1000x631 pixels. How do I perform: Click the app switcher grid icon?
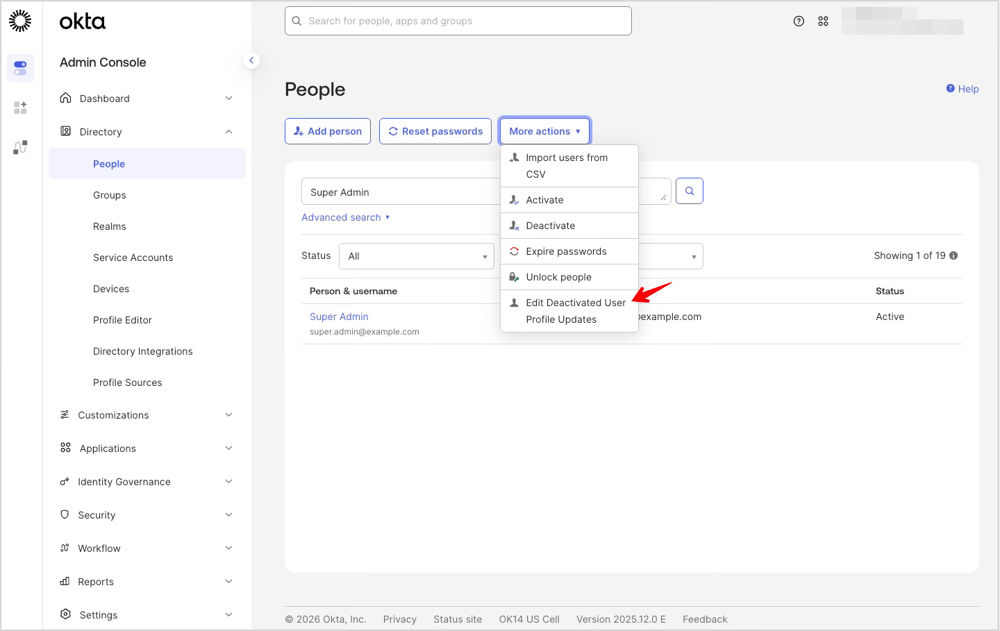823,20
